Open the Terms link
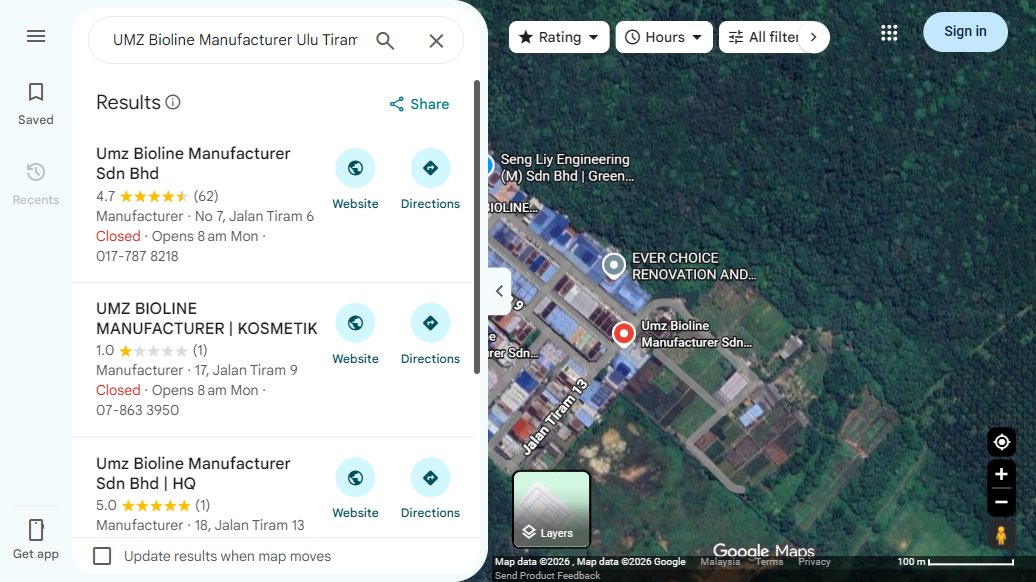 769,562
